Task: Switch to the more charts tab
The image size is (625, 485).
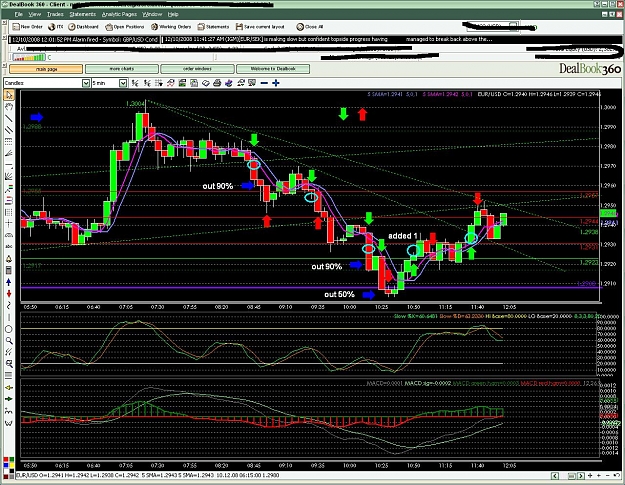Action: coord(122,69)
